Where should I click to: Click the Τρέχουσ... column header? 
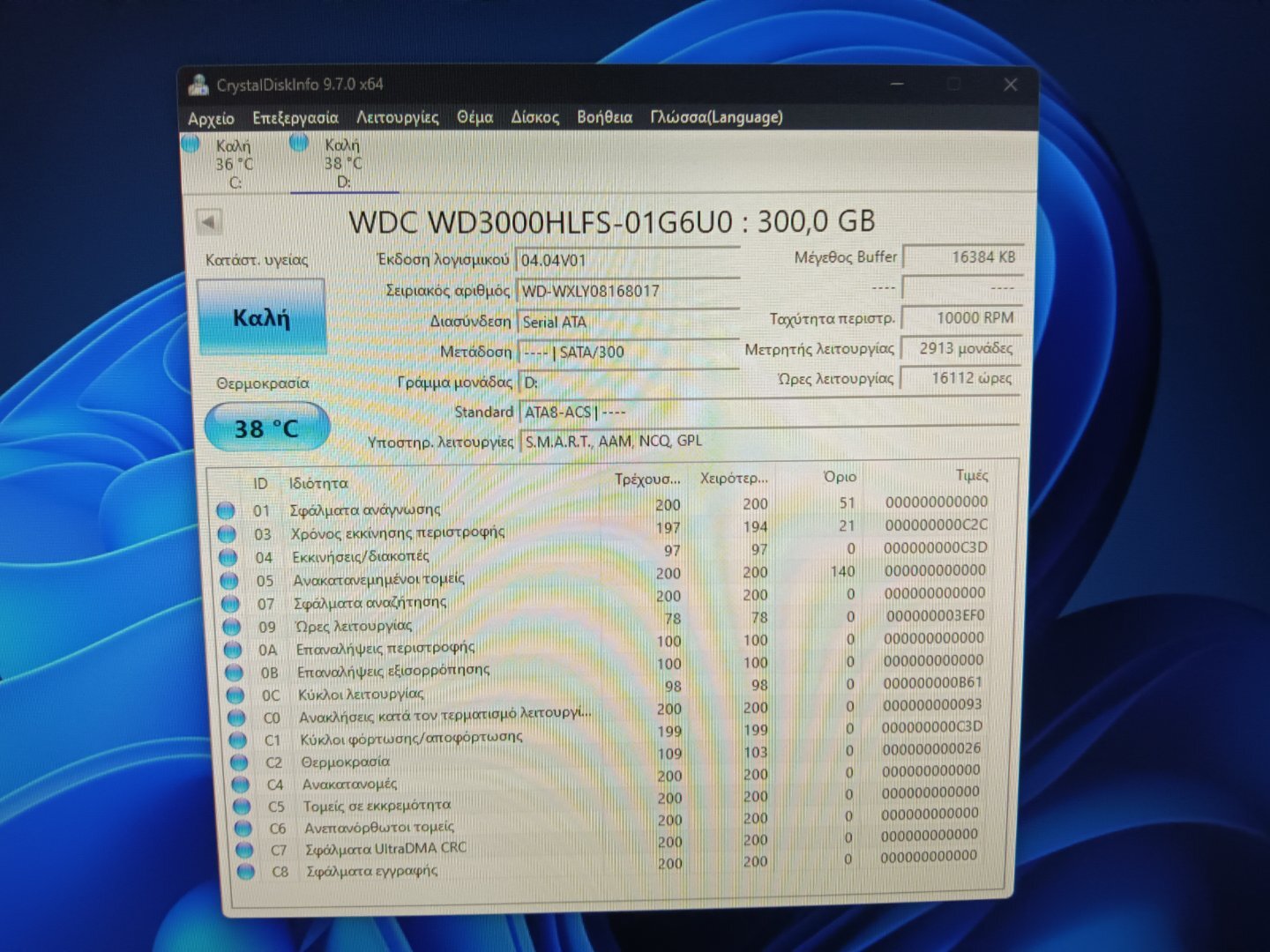(x=648, y=480)
